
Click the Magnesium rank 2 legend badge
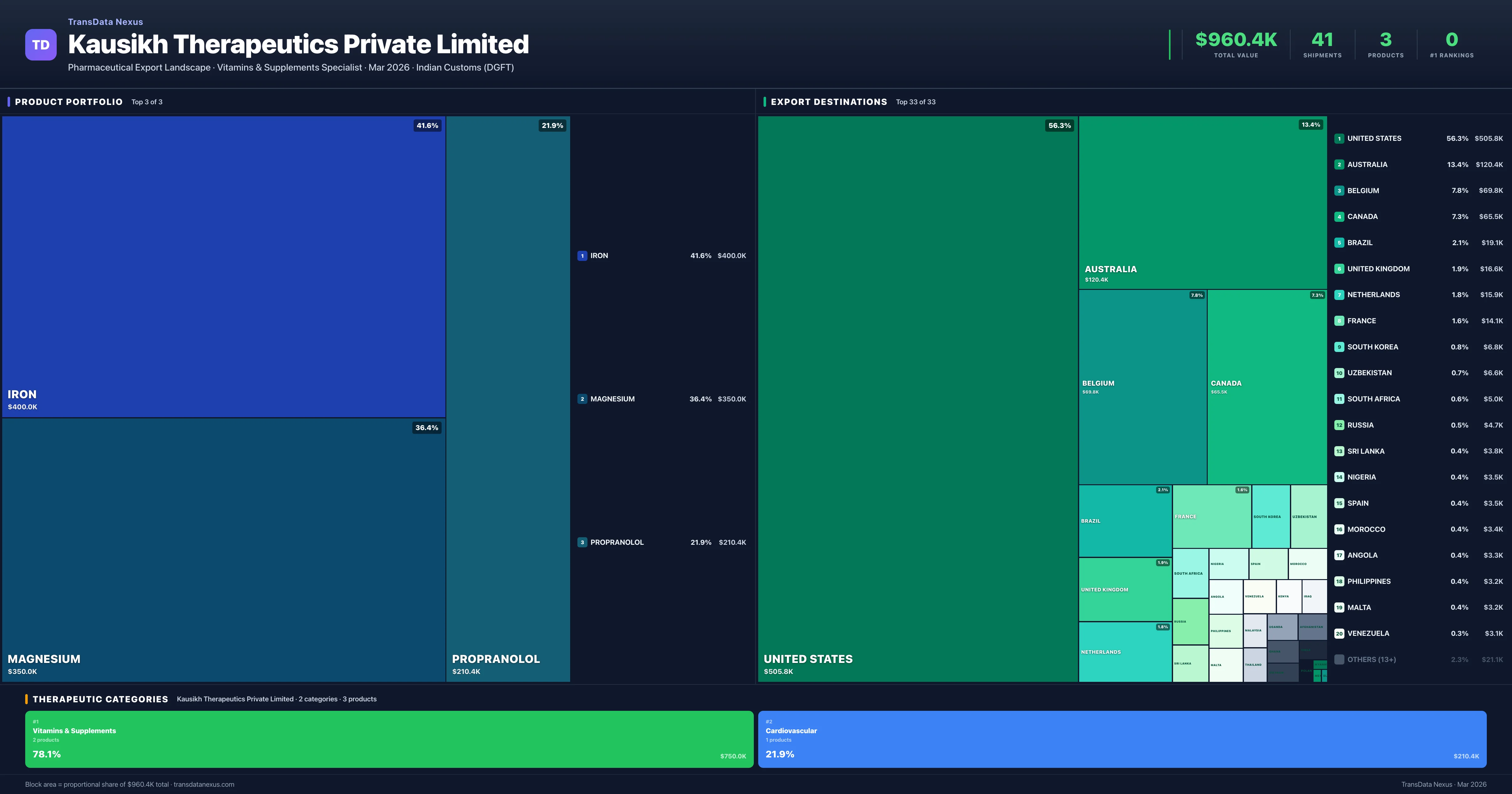(582, 399)
